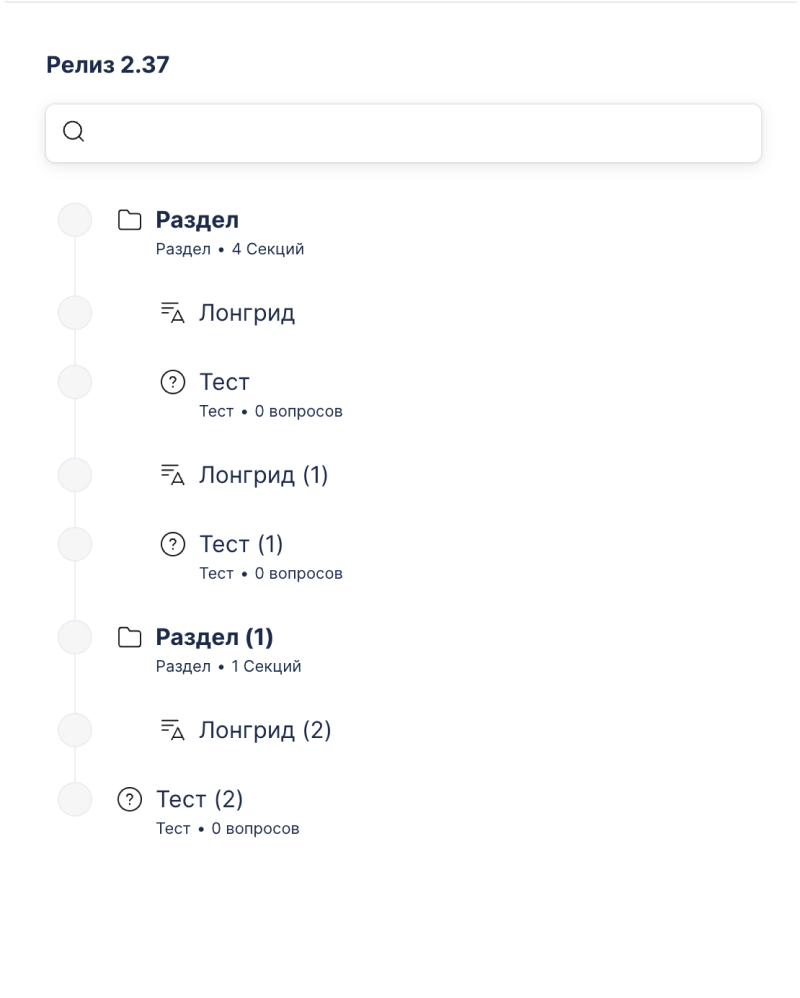Click the search magnifier icon
Viewport: 800px width, 998px height.
(73, 132)
